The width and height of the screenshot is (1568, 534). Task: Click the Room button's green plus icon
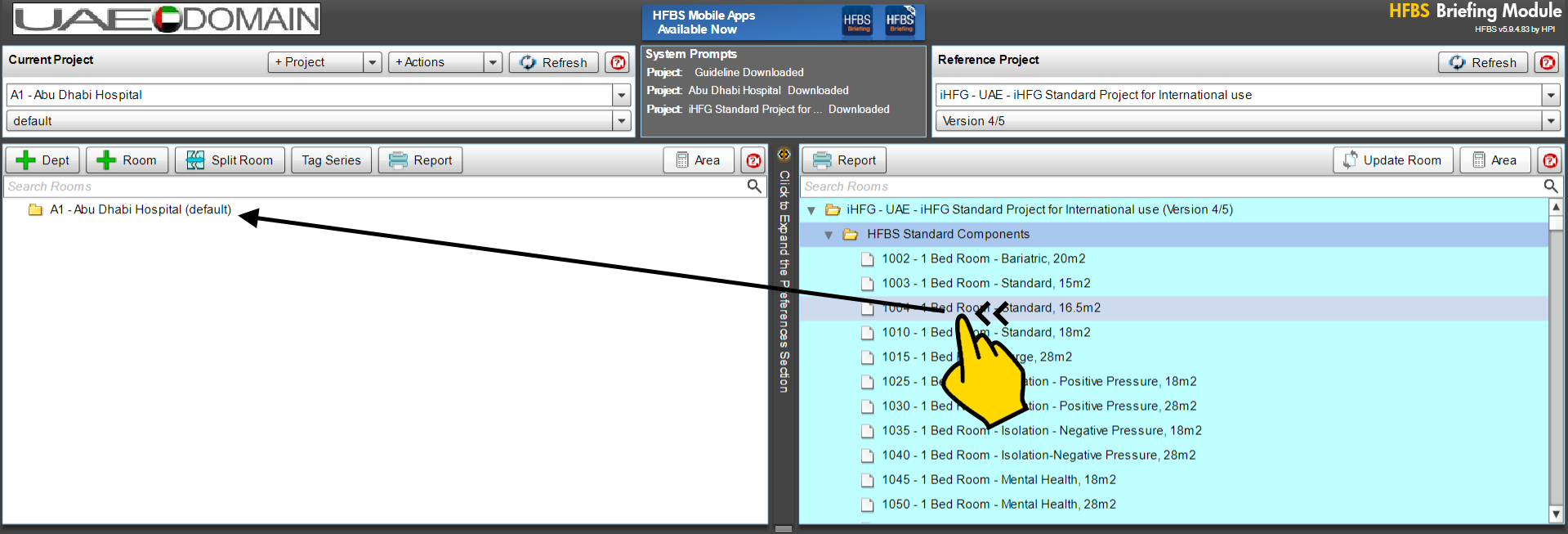(x=105, y=160)
